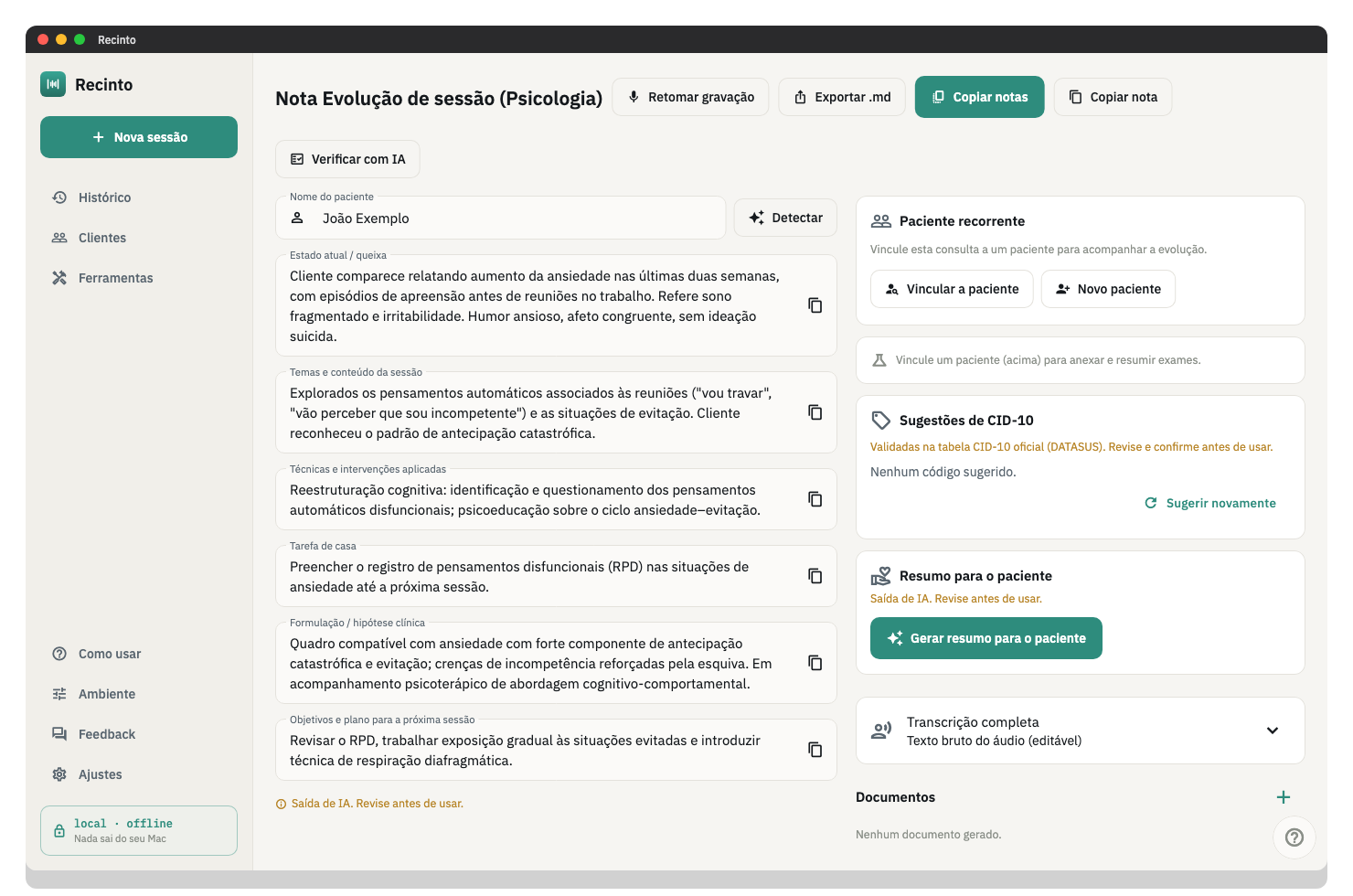Copy the Técnicas e intervenções aplicadas section
1353x896 pixels.
[x=815, y=499]
